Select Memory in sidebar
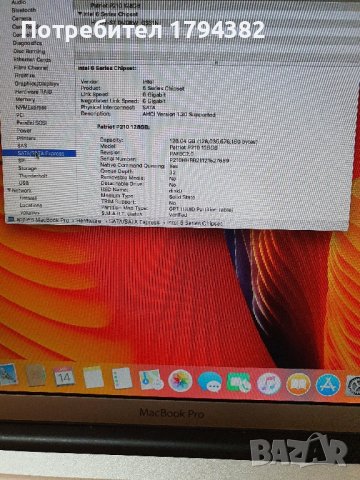The image size is (360, 480). (x=25, y=99)
